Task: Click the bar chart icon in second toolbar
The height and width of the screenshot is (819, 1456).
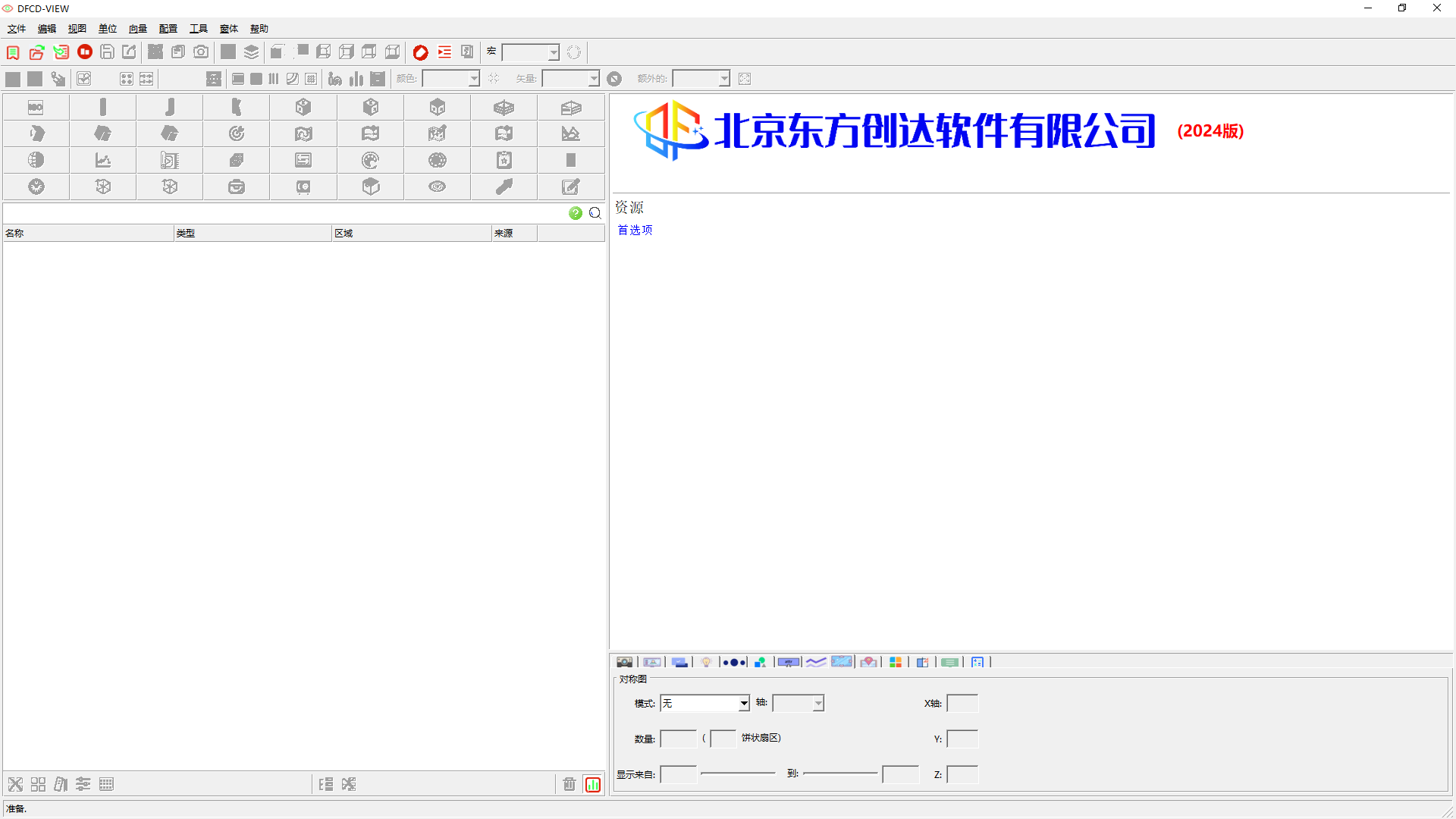Action: point(356,78)
